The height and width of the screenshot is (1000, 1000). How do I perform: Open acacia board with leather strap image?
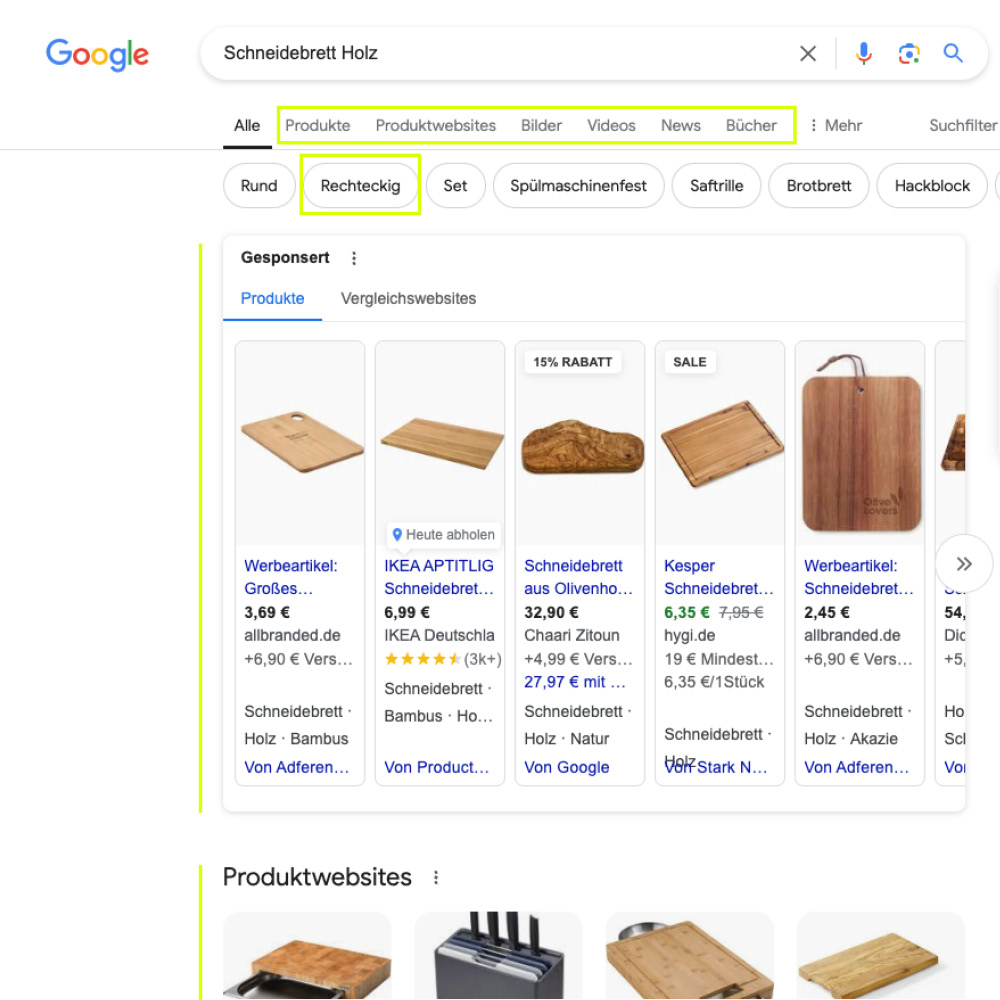pyautogui.click(x=860, y=443)
